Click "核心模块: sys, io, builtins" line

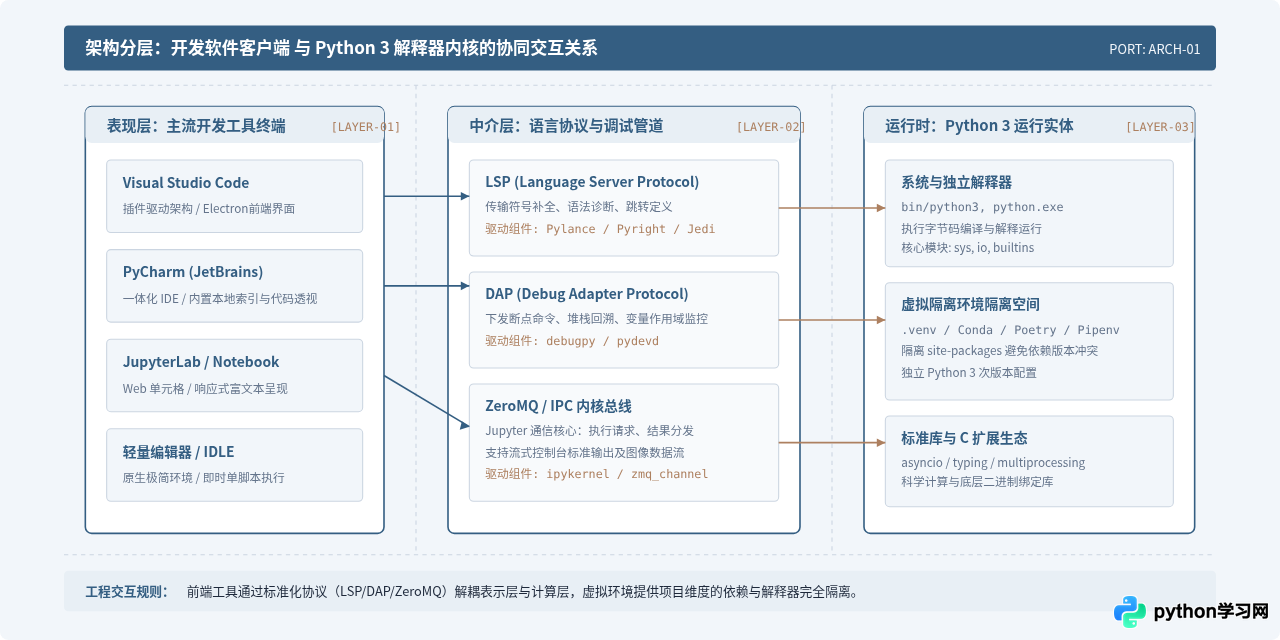coord(968,247)
